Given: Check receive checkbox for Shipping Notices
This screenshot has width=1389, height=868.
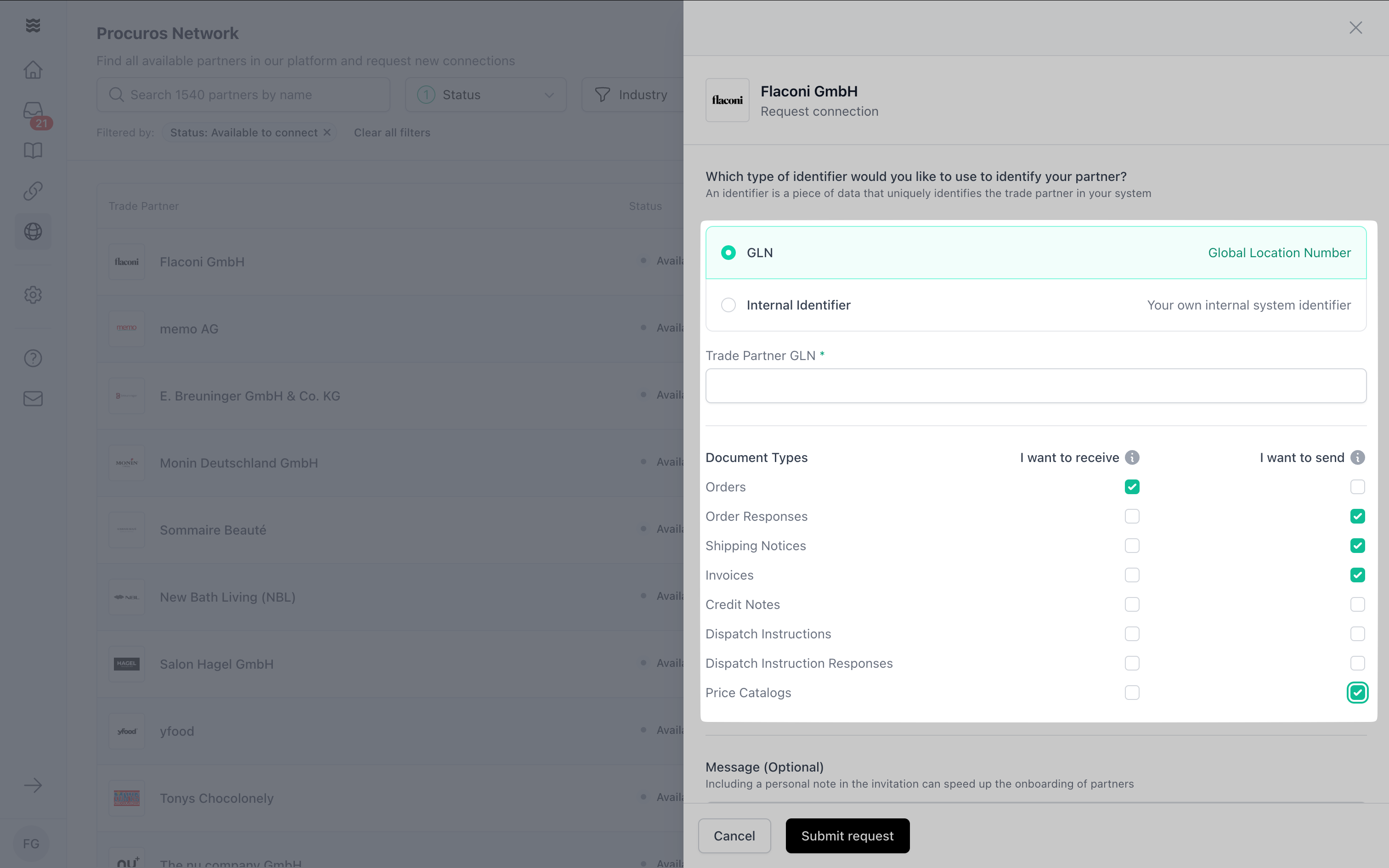Looking at the screenshot, I should (1132, 546).
